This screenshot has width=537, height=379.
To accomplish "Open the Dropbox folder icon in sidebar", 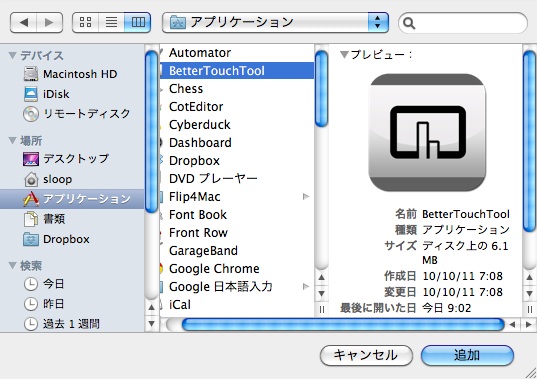I will pyautogui.click(x=30, y=239).
